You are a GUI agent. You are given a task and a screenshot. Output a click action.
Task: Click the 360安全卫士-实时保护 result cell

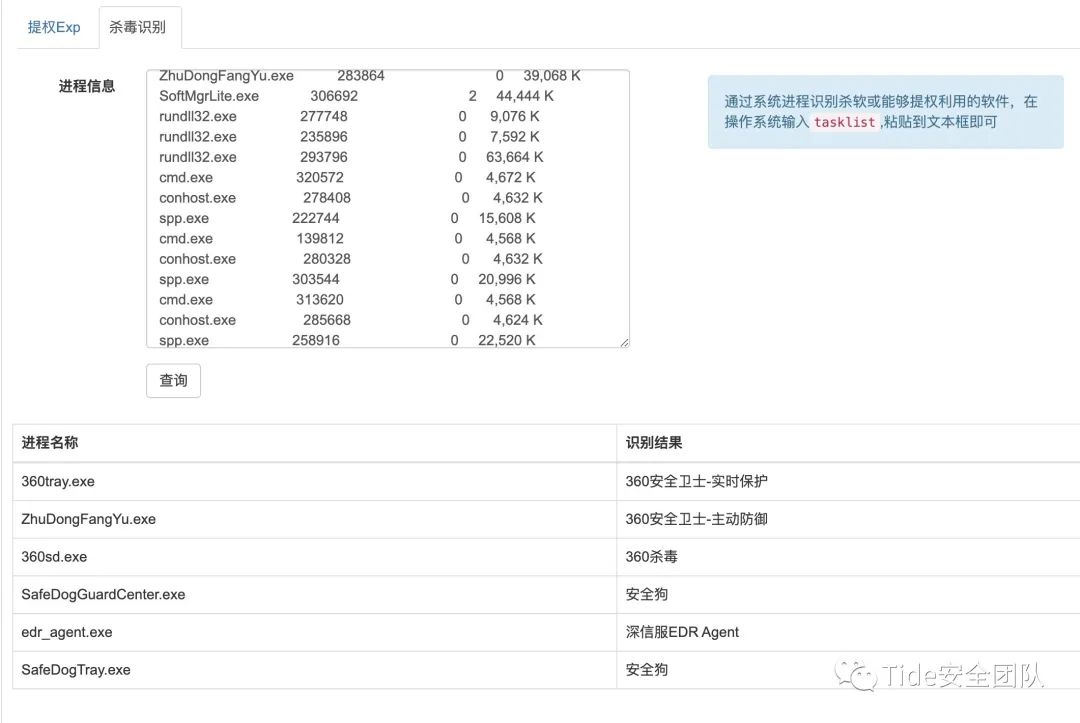(849, 481)
